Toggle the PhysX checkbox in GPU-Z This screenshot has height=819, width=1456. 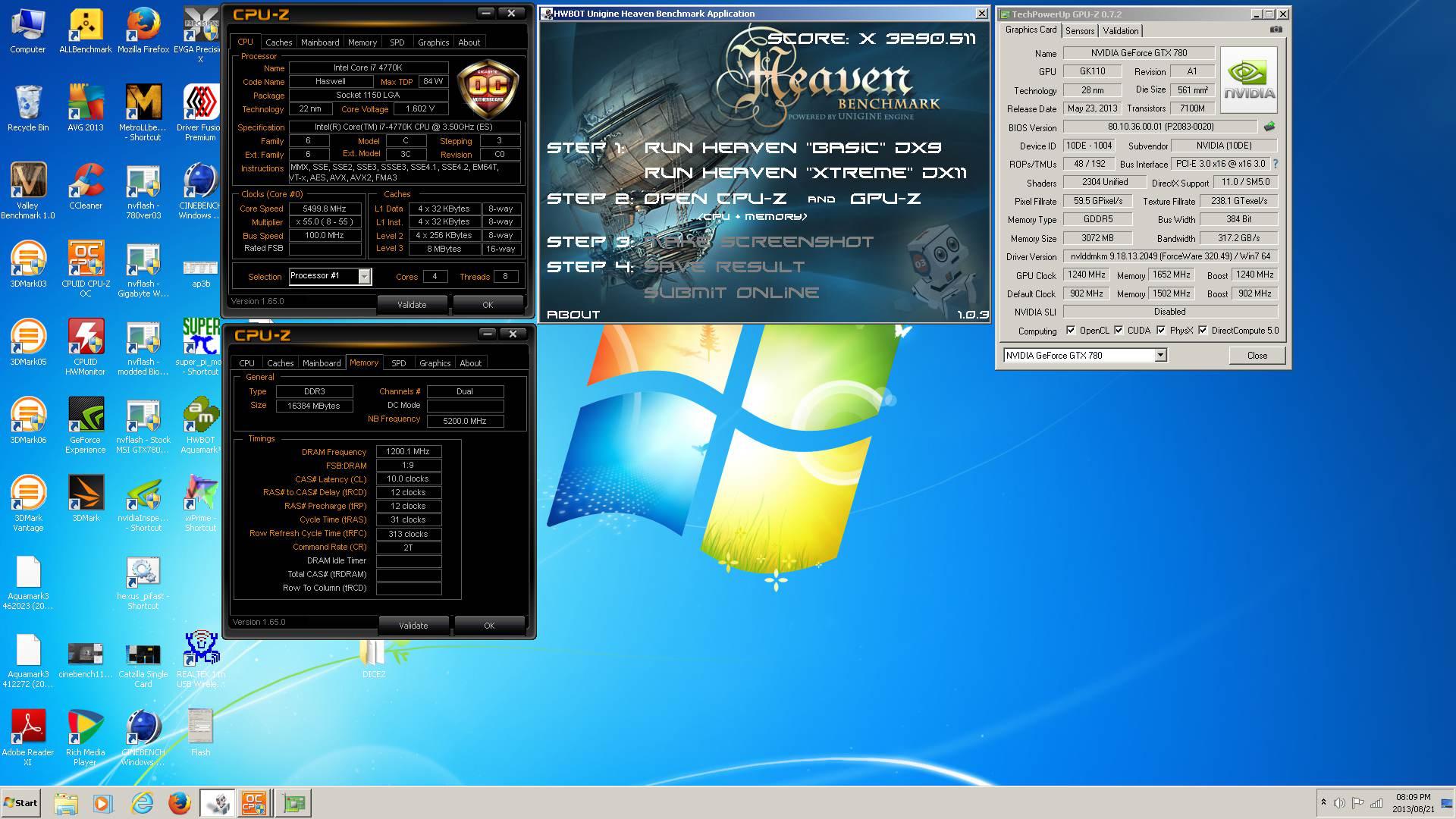pos(1161,330)
